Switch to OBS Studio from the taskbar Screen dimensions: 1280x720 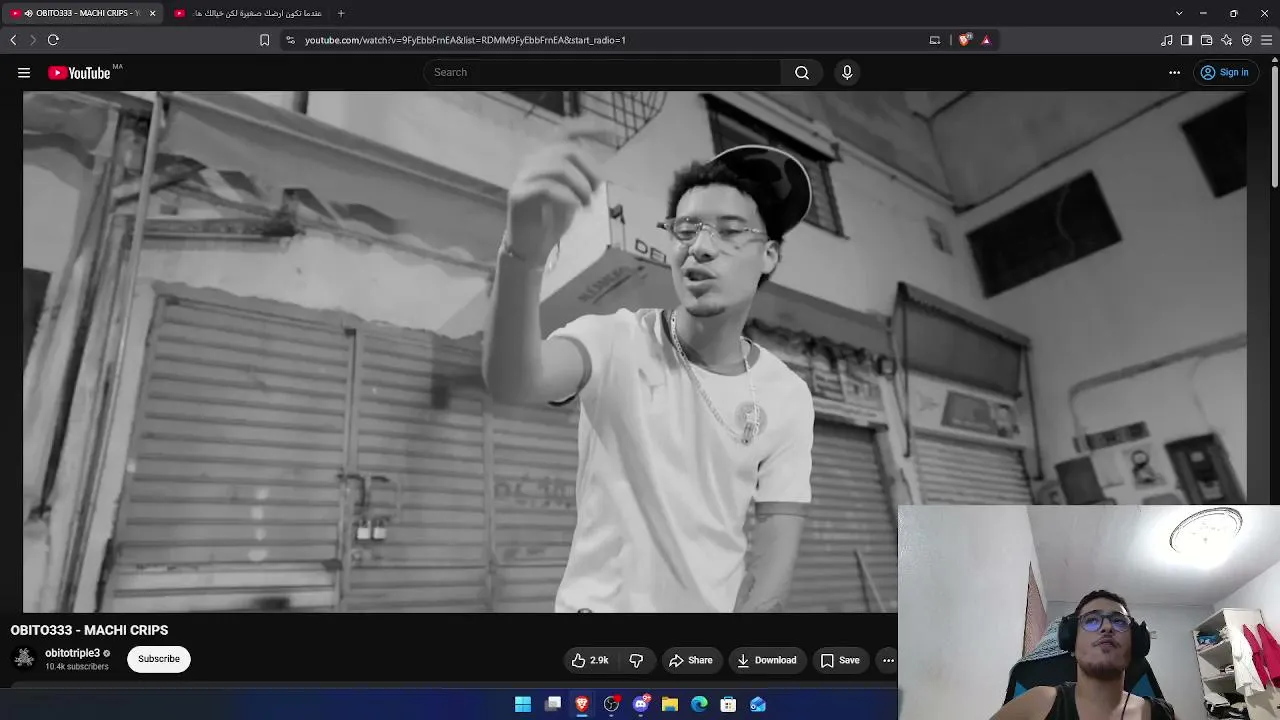tap(611, 704)
